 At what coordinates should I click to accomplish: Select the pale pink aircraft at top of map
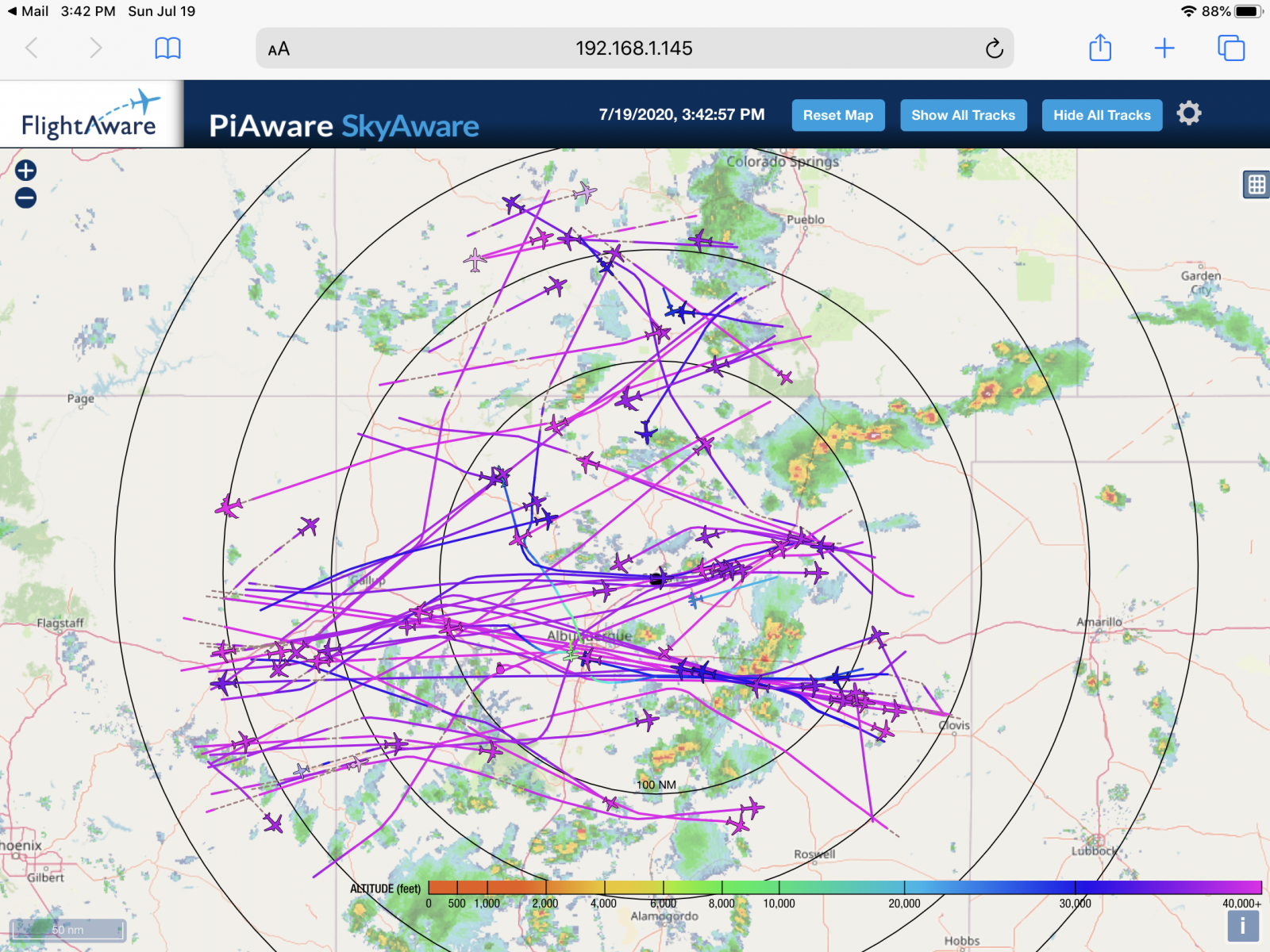[x=584, y=192]
